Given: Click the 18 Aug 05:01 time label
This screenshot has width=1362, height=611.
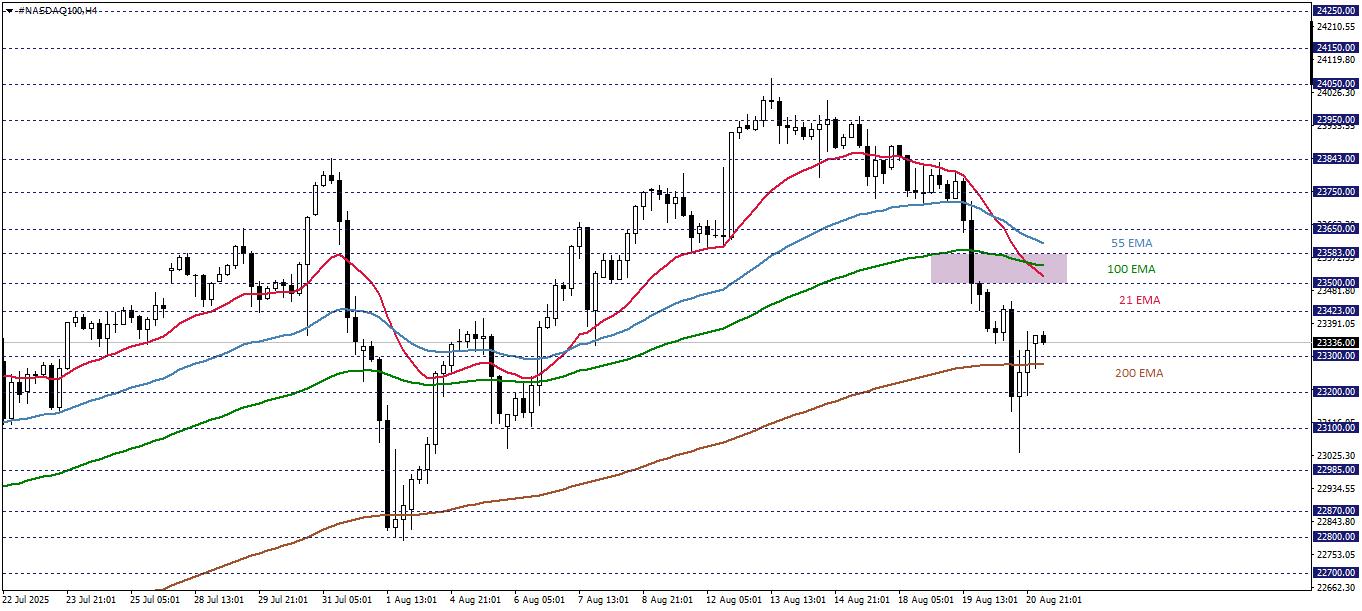Looking at the screenshot, I should (926, 600).
